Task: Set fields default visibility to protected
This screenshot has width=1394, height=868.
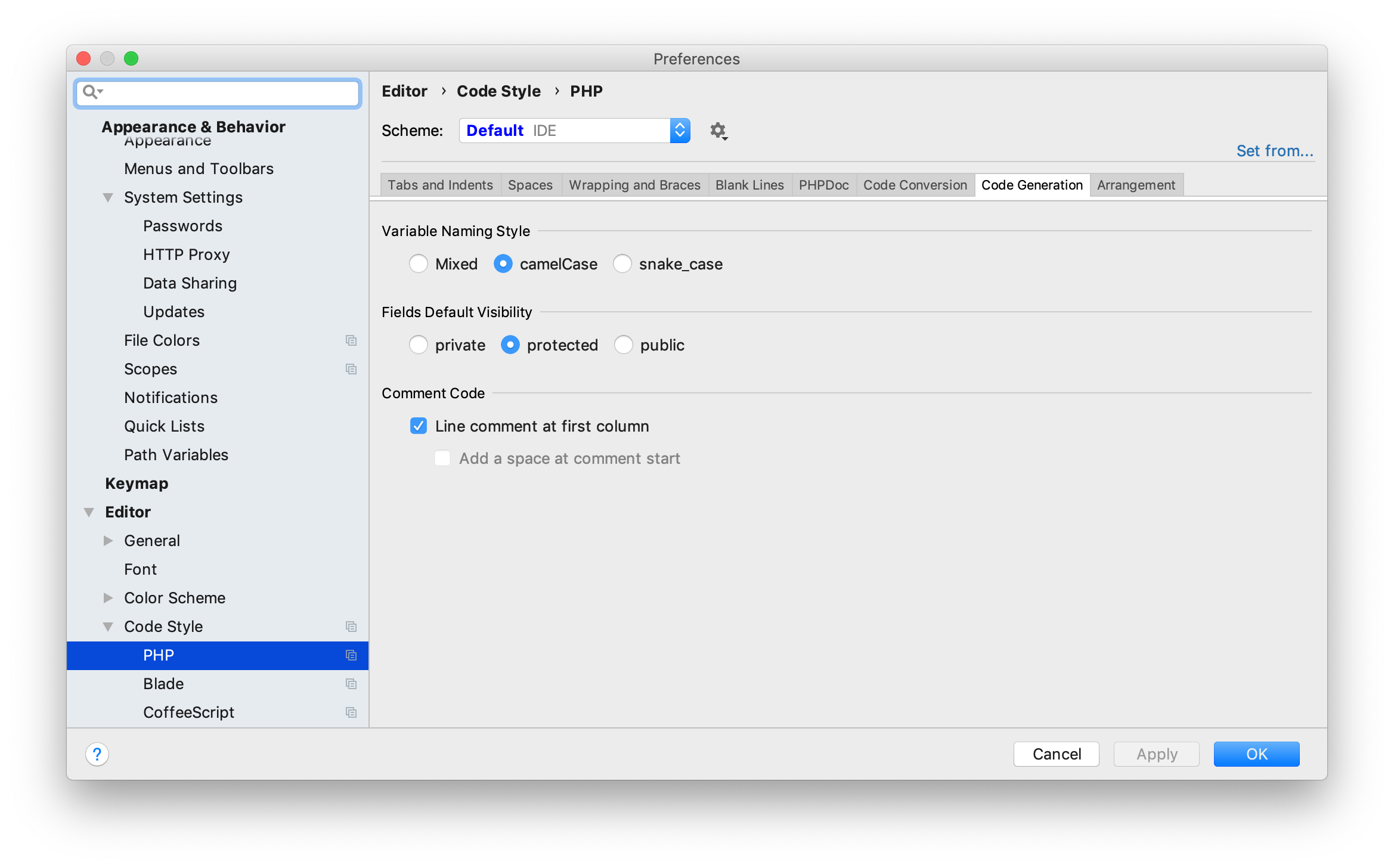Action: click(x=510, y=345)
